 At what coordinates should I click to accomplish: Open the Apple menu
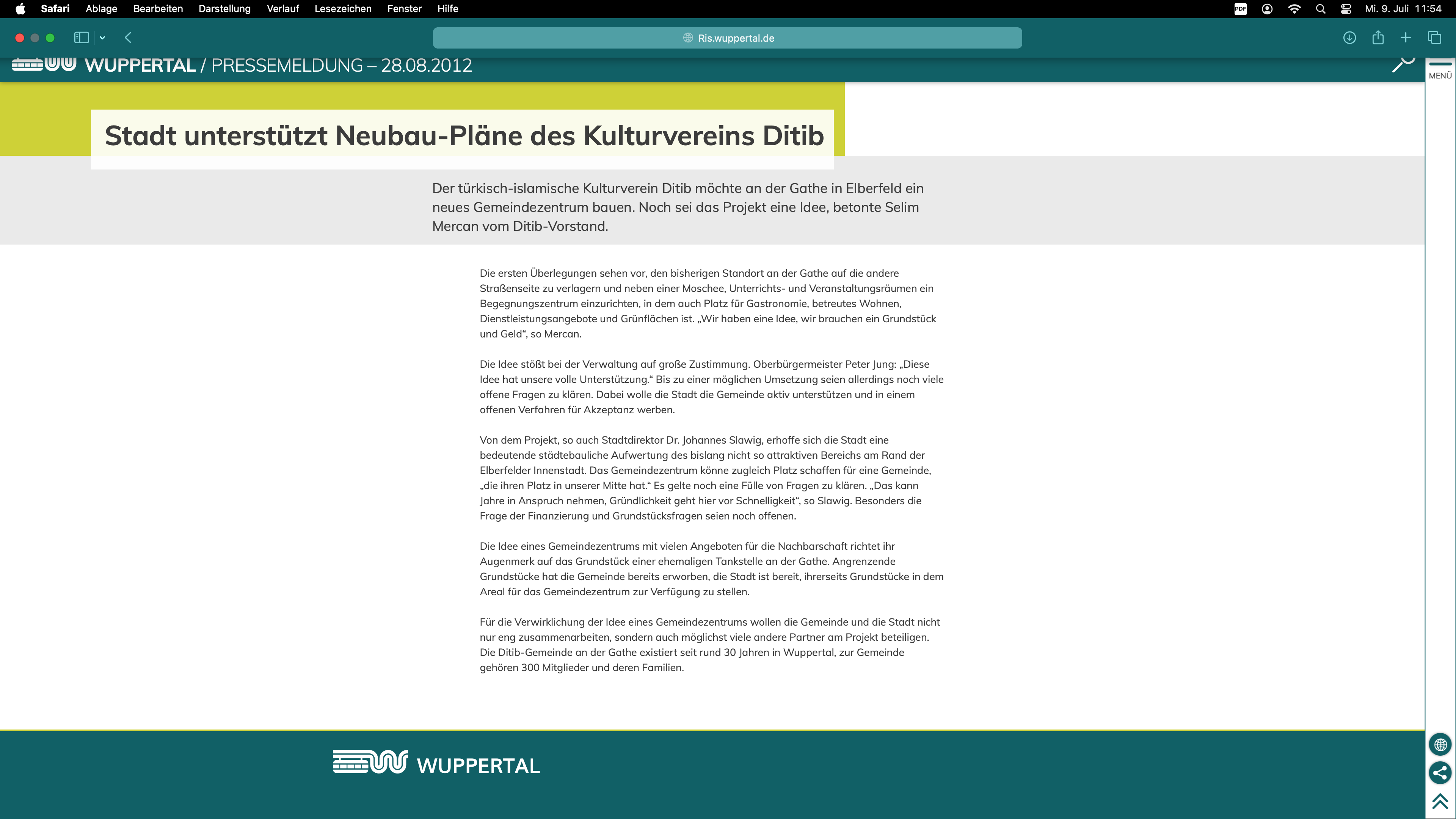pyautogui.click(x=20, y=8)
